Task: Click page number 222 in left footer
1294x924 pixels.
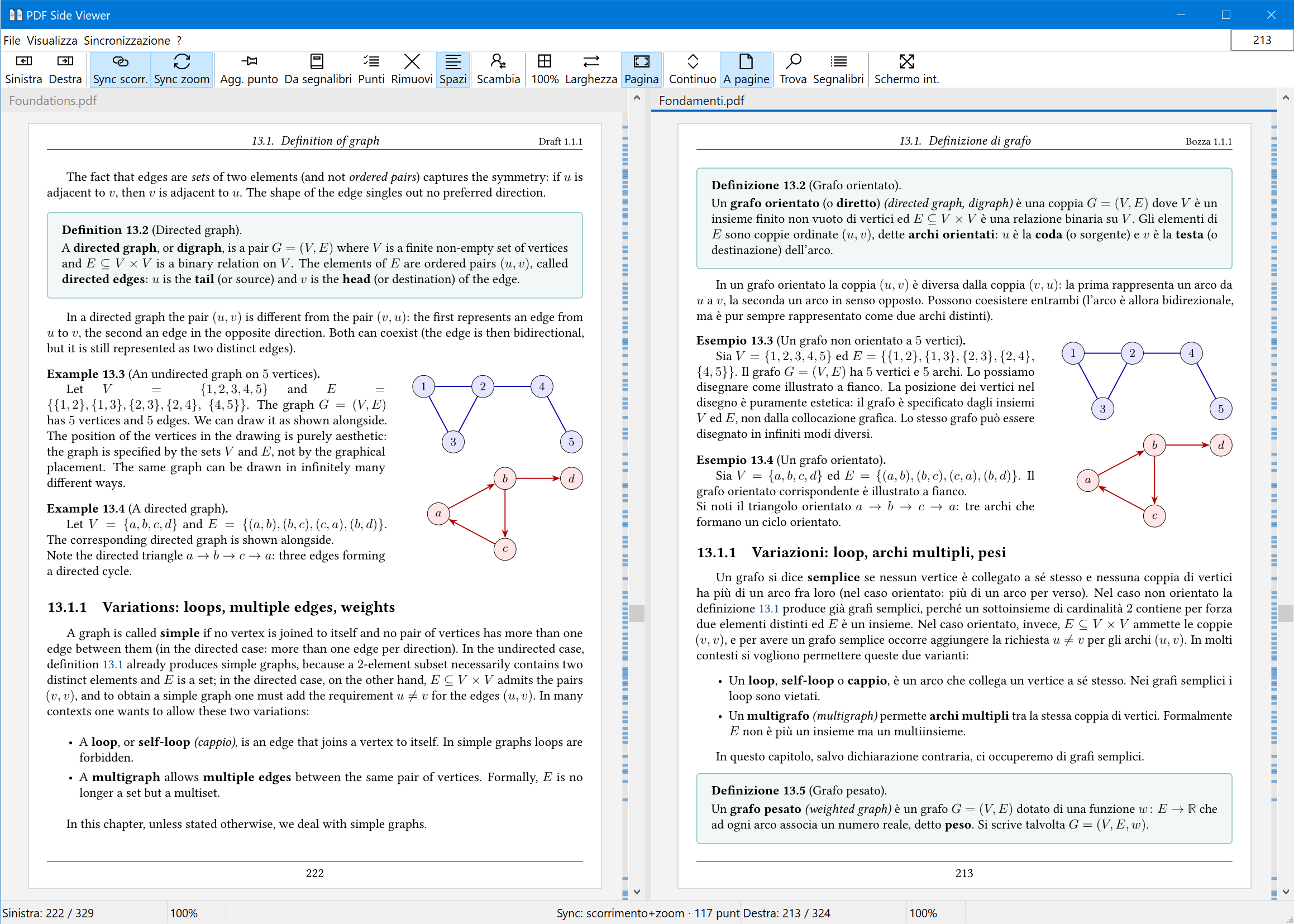Action: pyautogui.click(x=314, y=873)
